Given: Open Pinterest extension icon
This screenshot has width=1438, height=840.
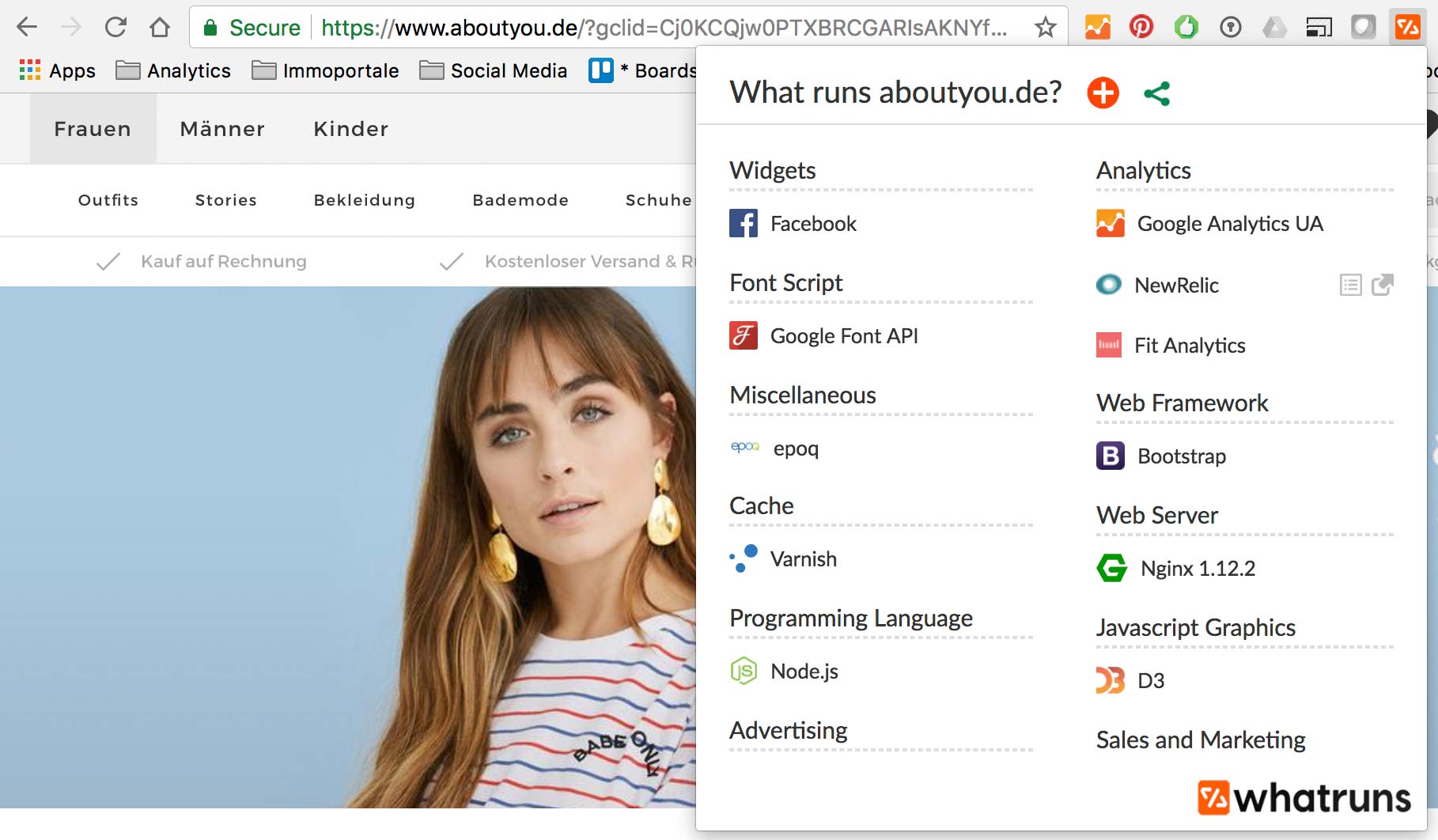Looking at the screenshot, I should click(1141, 27).
